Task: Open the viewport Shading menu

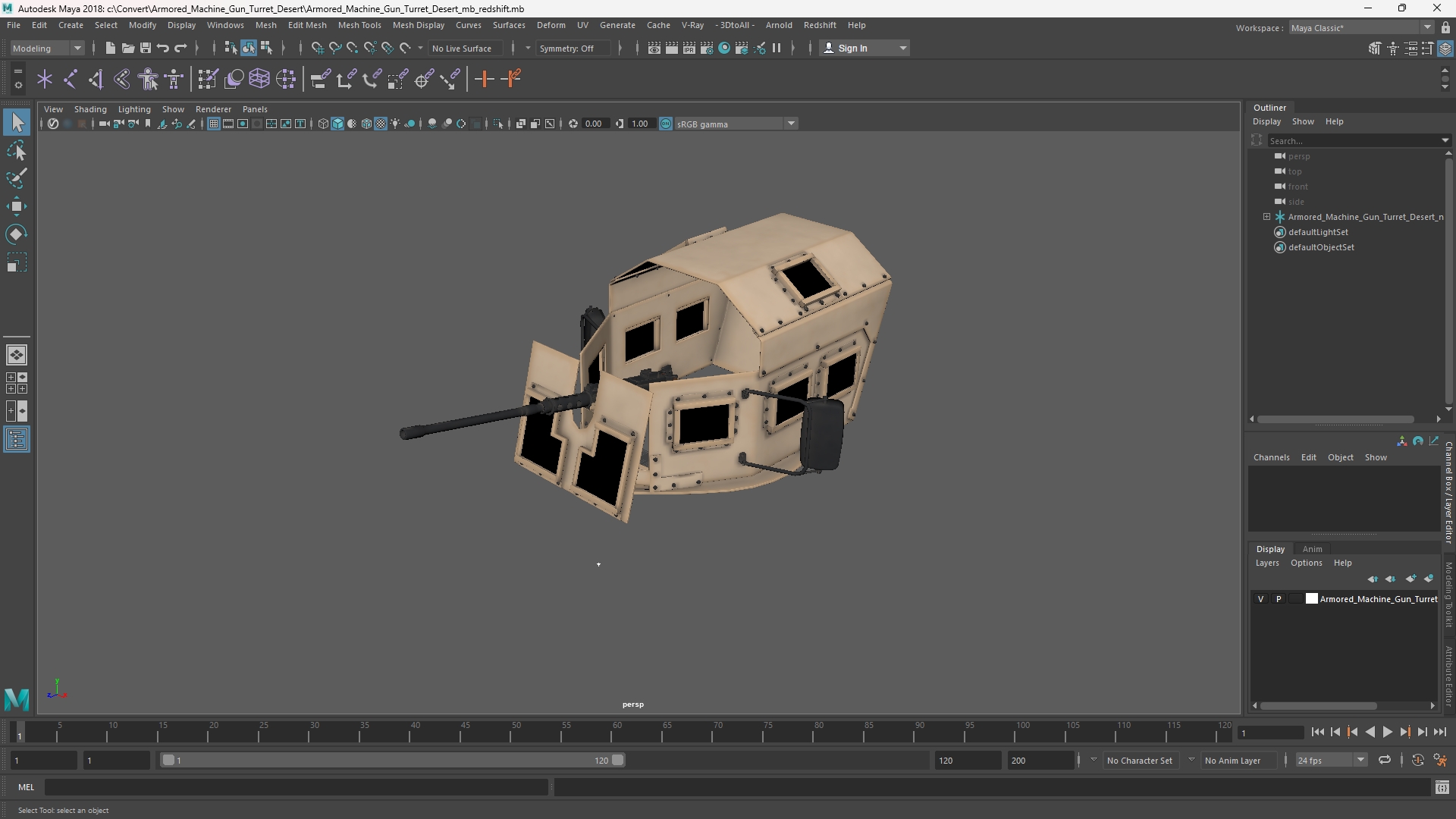Action: [x=90, y=109]
